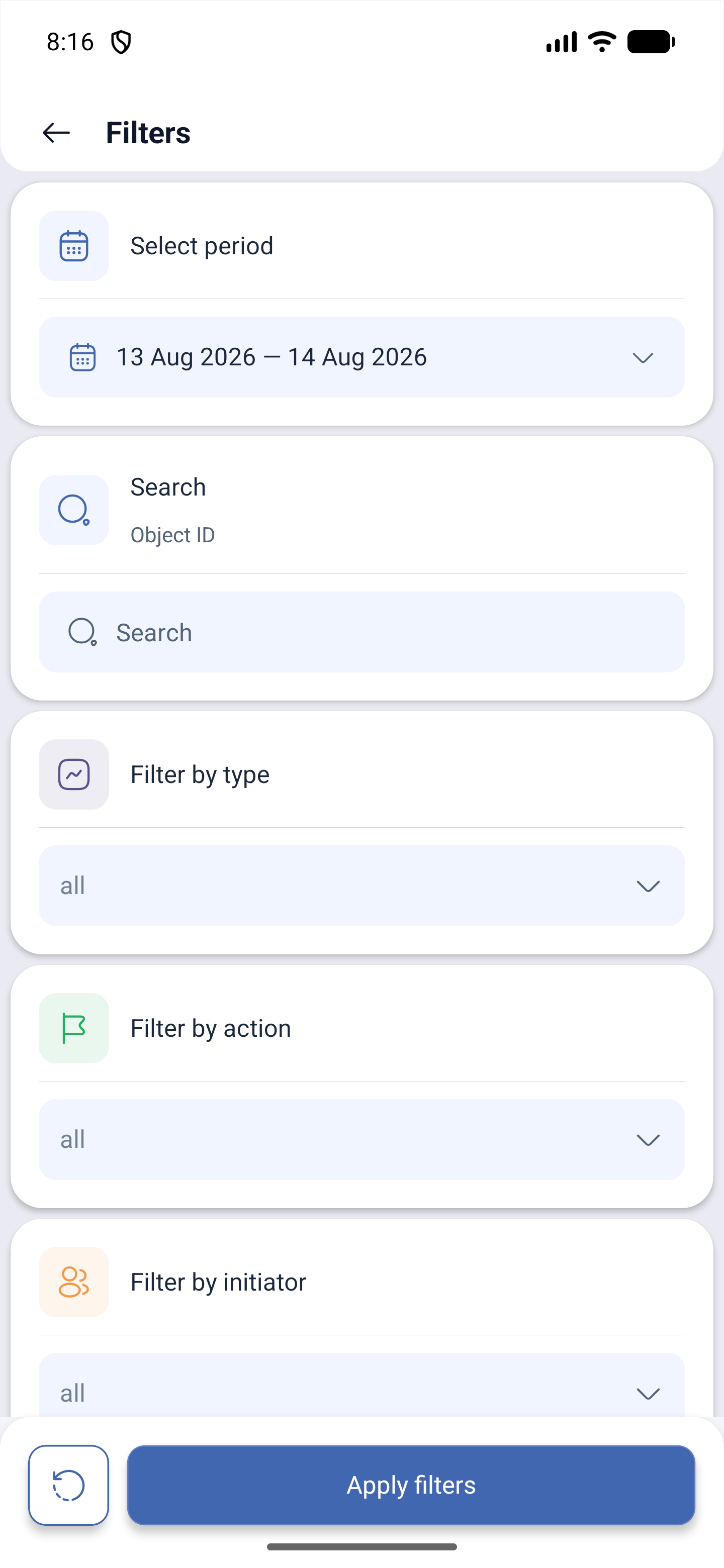Go back using the arrow icon
Viewport: 724px width, 1568px height.
[x=56, y=133]
